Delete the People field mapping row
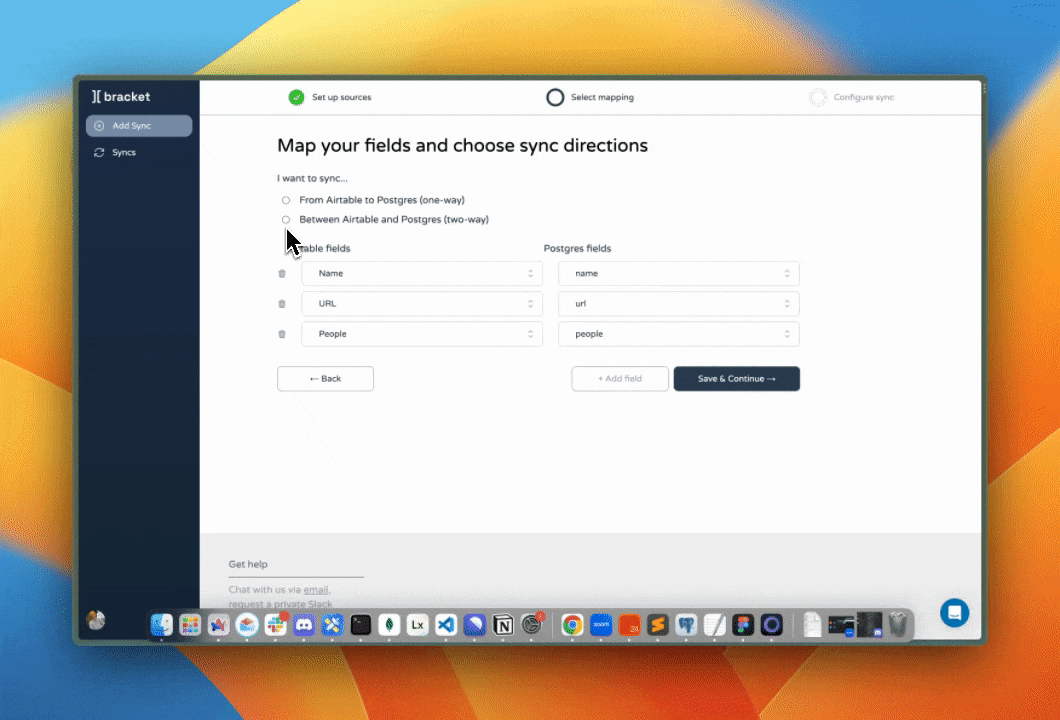Screen dimensions: 1060x720 [x=282, y=334]
